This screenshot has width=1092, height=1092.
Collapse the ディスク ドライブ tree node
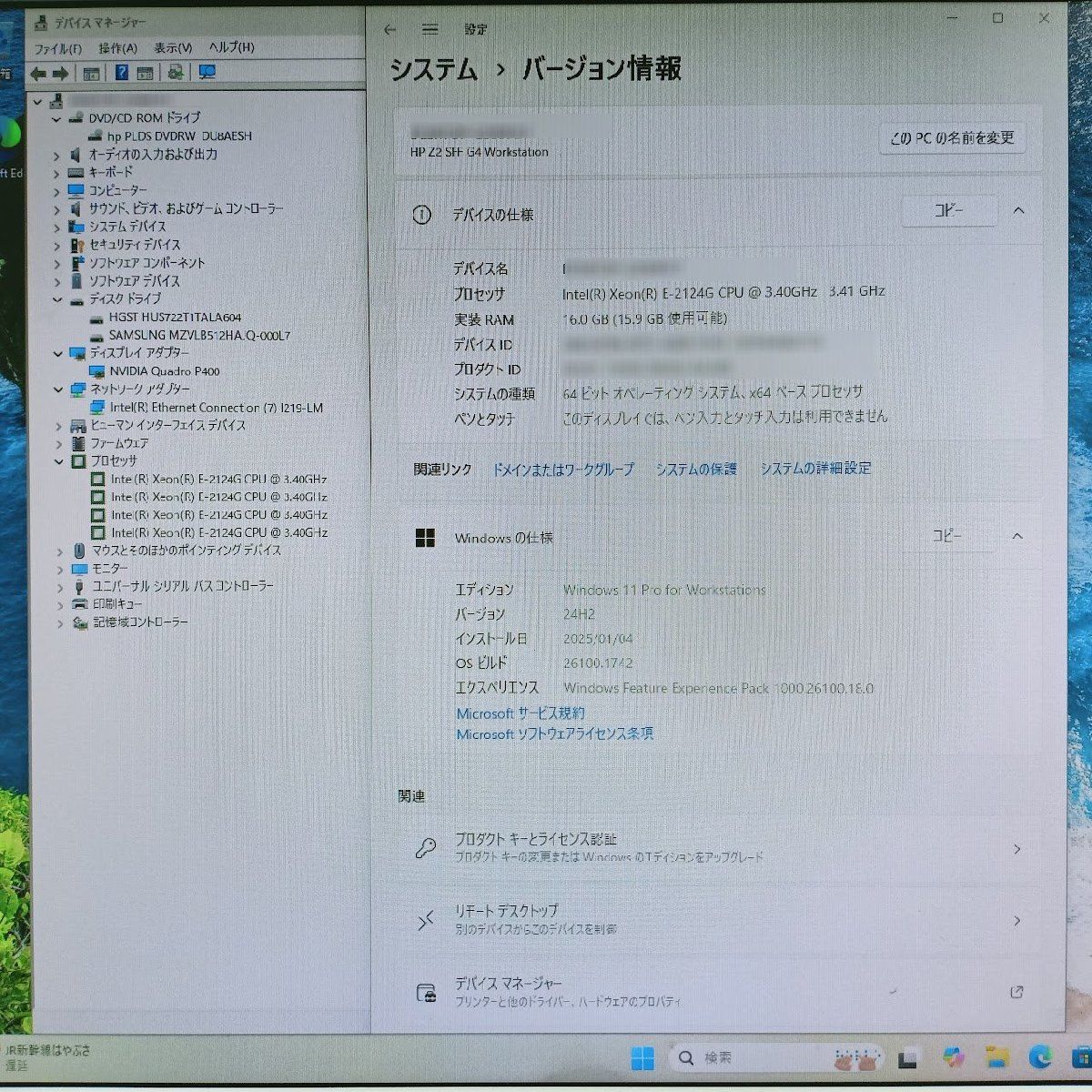[58, 299]
